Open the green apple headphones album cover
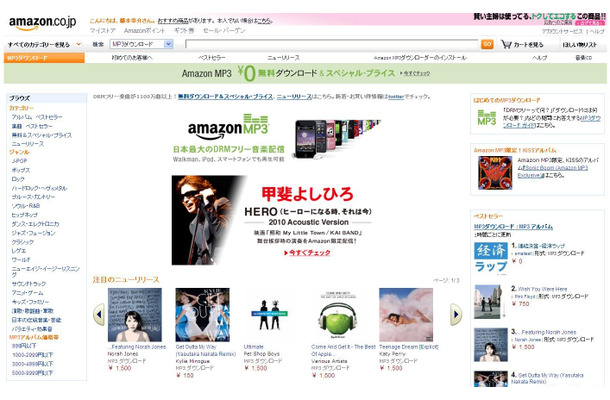This screenshot has width=610, height=400. 338,315
